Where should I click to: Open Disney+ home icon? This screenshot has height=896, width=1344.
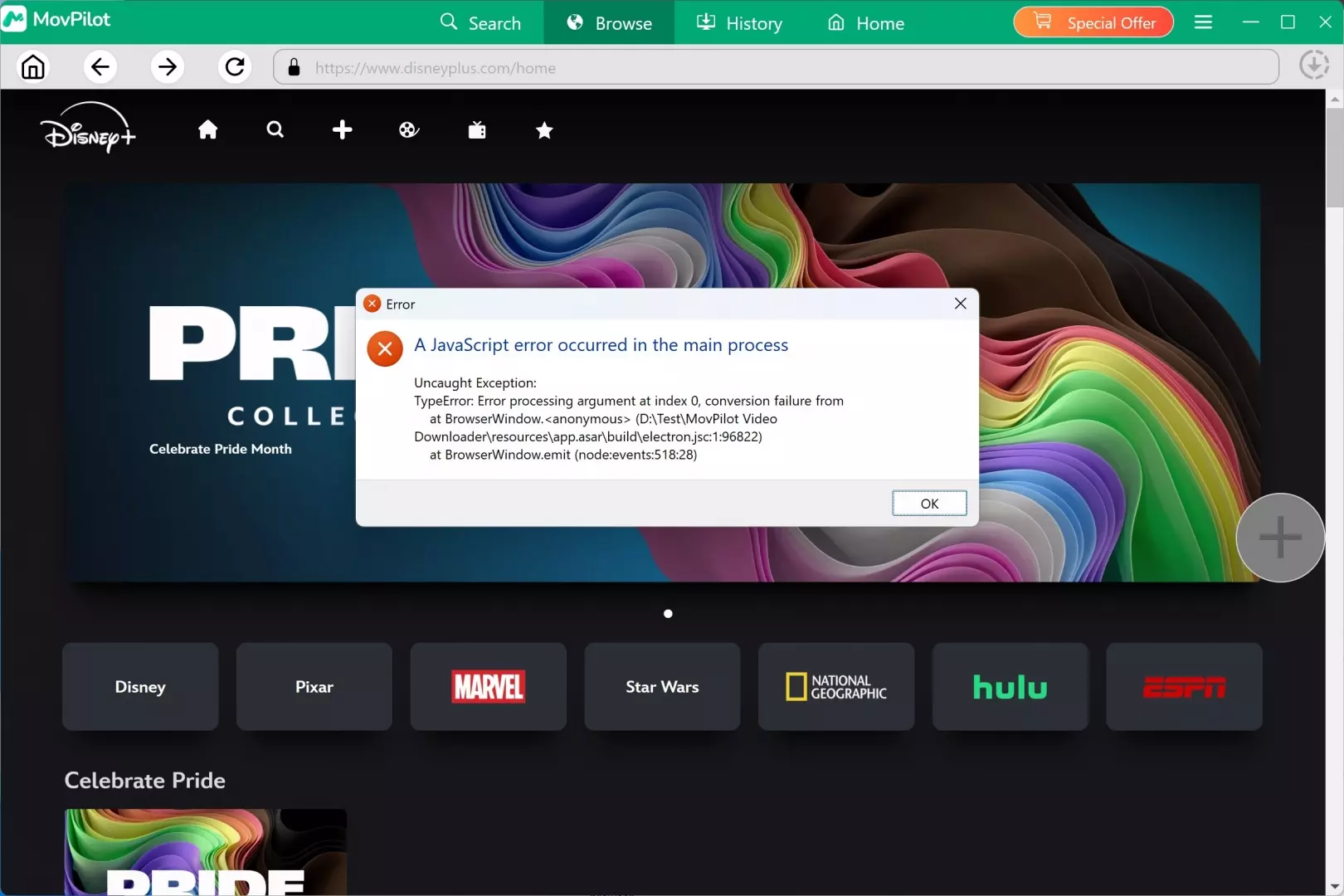click(x=208, y=129)
